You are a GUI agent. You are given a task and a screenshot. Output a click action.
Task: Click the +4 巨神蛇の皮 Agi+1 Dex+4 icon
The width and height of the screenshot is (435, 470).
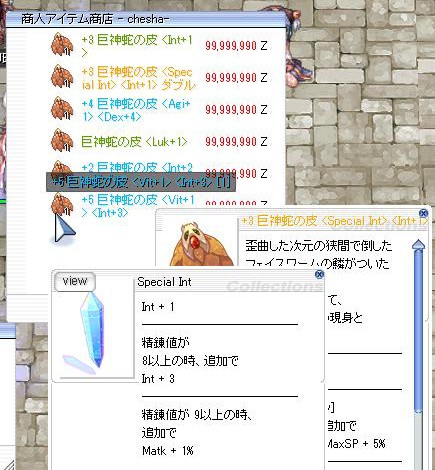[62, 108]
